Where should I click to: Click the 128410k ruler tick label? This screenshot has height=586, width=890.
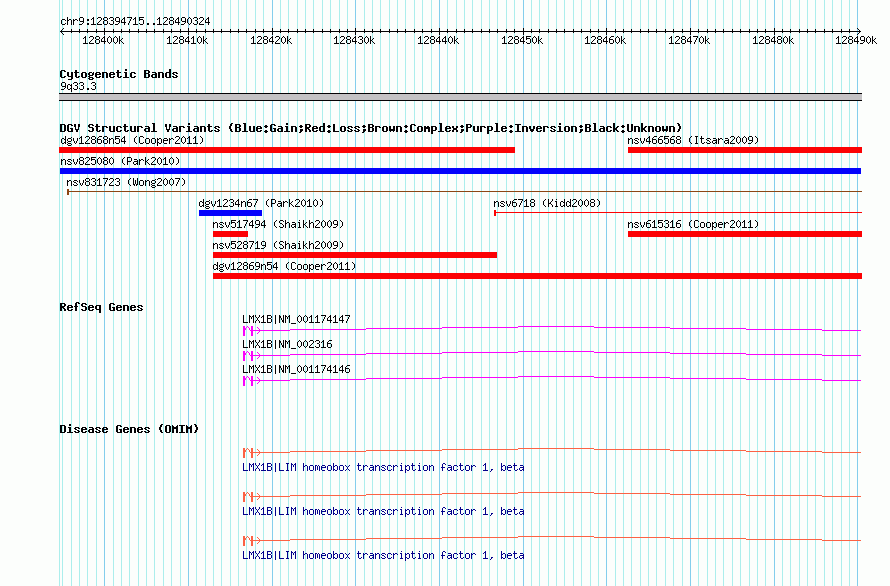tap(187, 40)
